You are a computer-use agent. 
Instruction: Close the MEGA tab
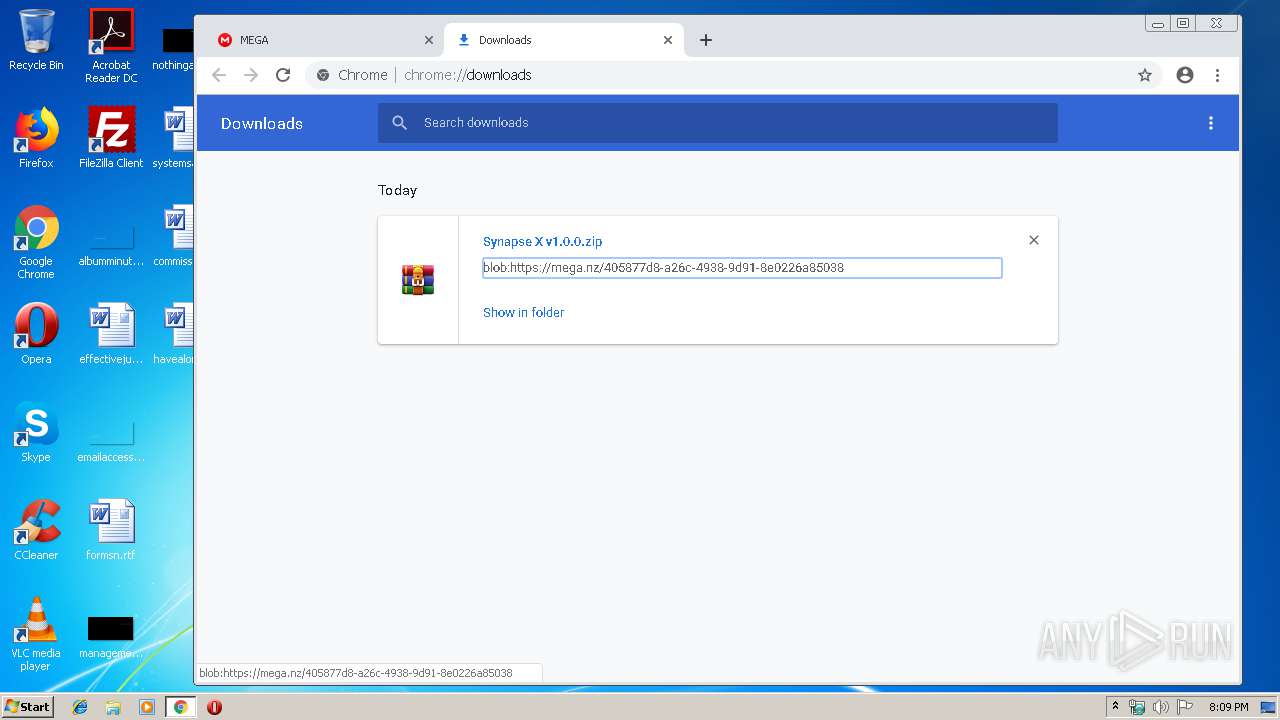click(x=429, y=40)
